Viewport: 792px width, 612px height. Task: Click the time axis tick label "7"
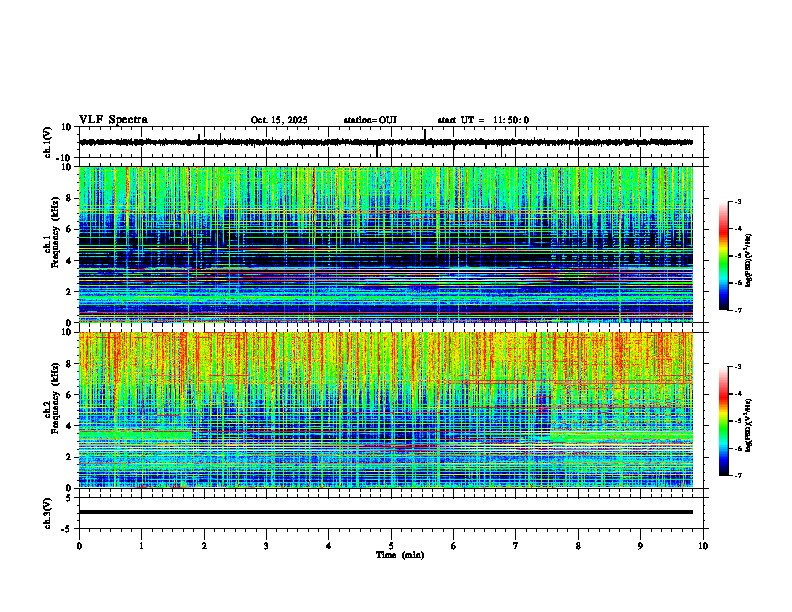point(516,546)
